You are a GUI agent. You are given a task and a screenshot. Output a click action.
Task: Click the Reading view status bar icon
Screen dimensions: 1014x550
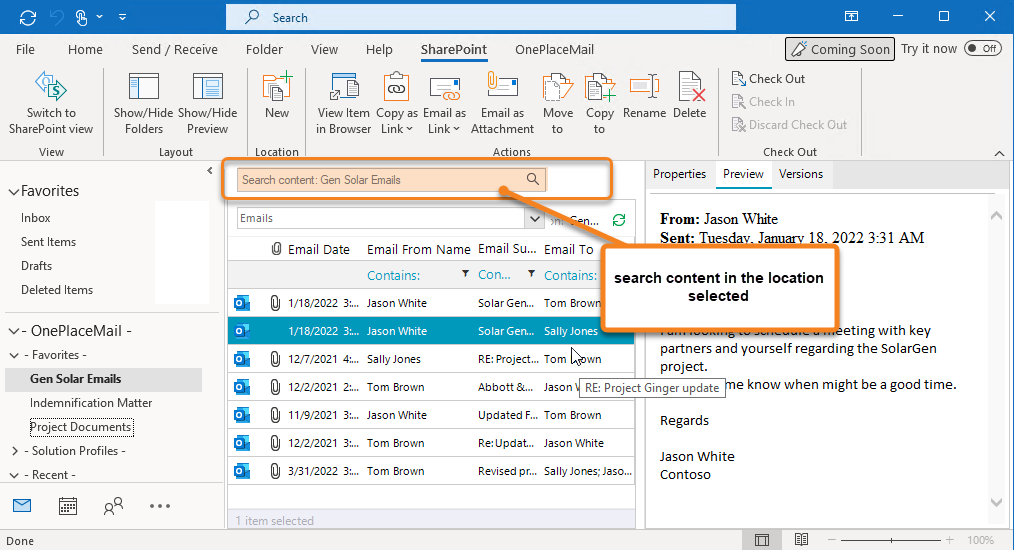(x=801, y=540)
